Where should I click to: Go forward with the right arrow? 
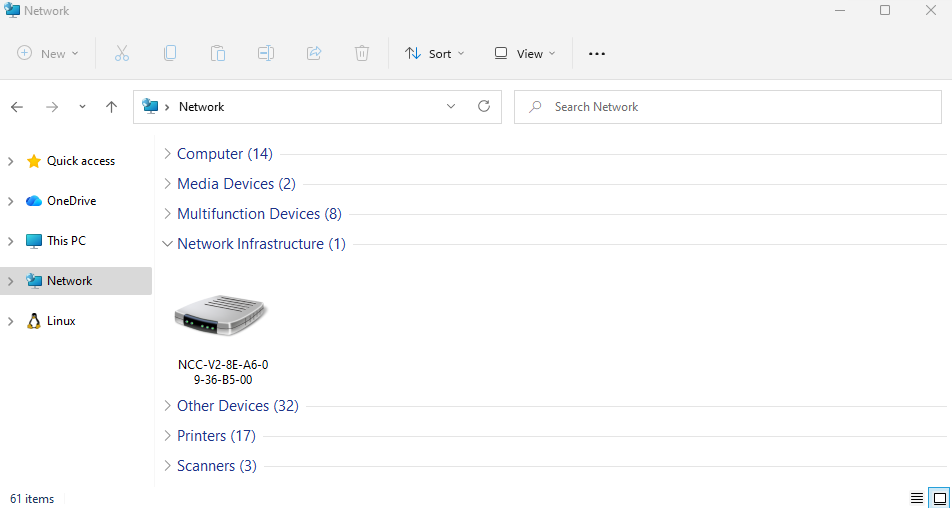coord(52,107)
